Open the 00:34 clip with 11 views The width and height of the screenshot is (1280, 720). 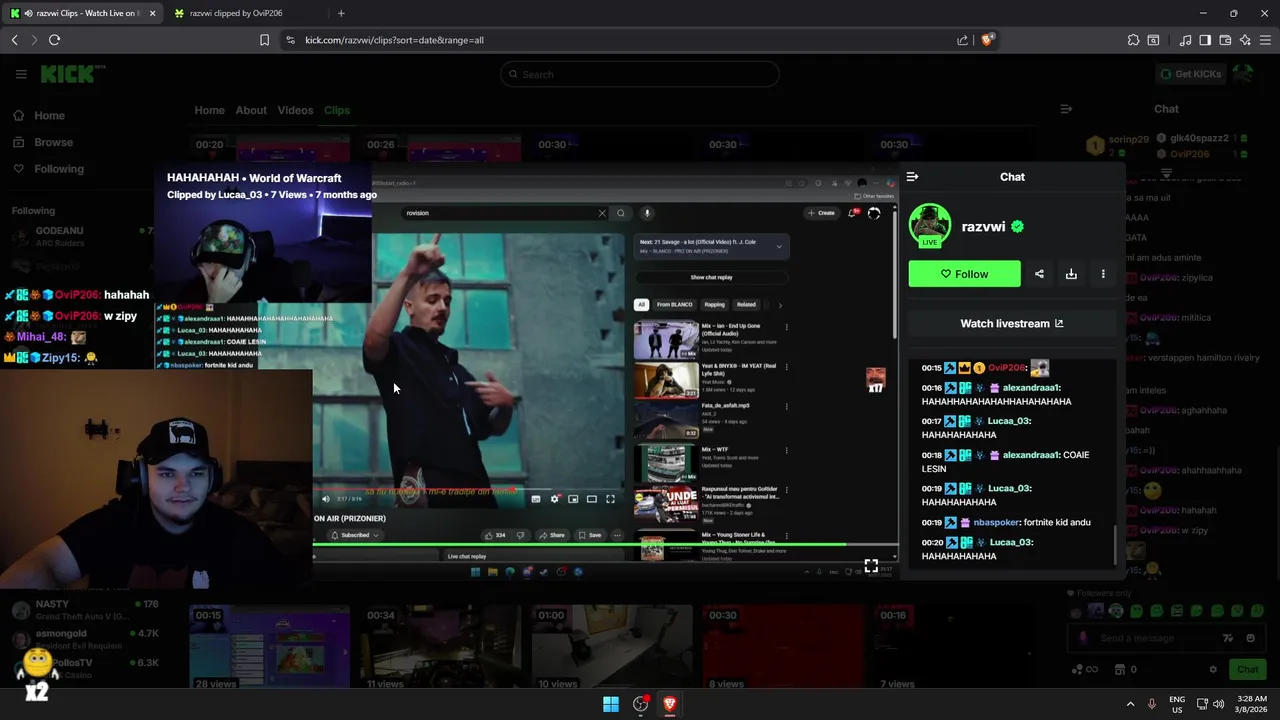(x=441, y=648)
